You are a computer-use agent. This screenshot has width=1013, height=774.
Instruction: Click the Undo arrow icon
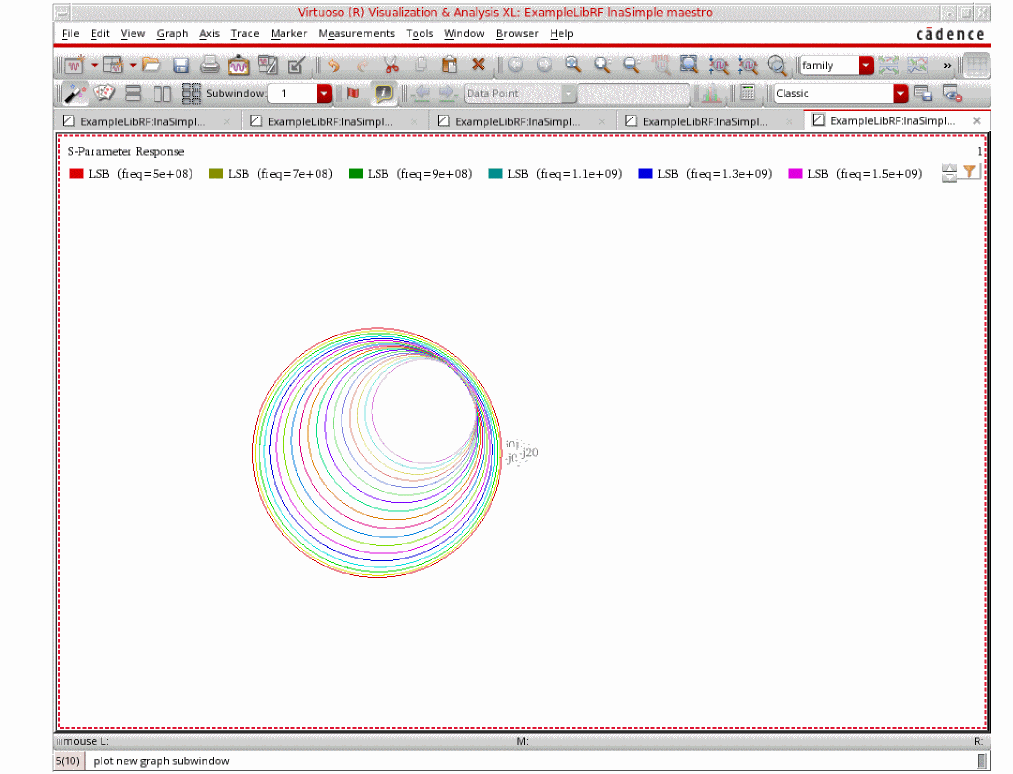[x=333, y=65]
